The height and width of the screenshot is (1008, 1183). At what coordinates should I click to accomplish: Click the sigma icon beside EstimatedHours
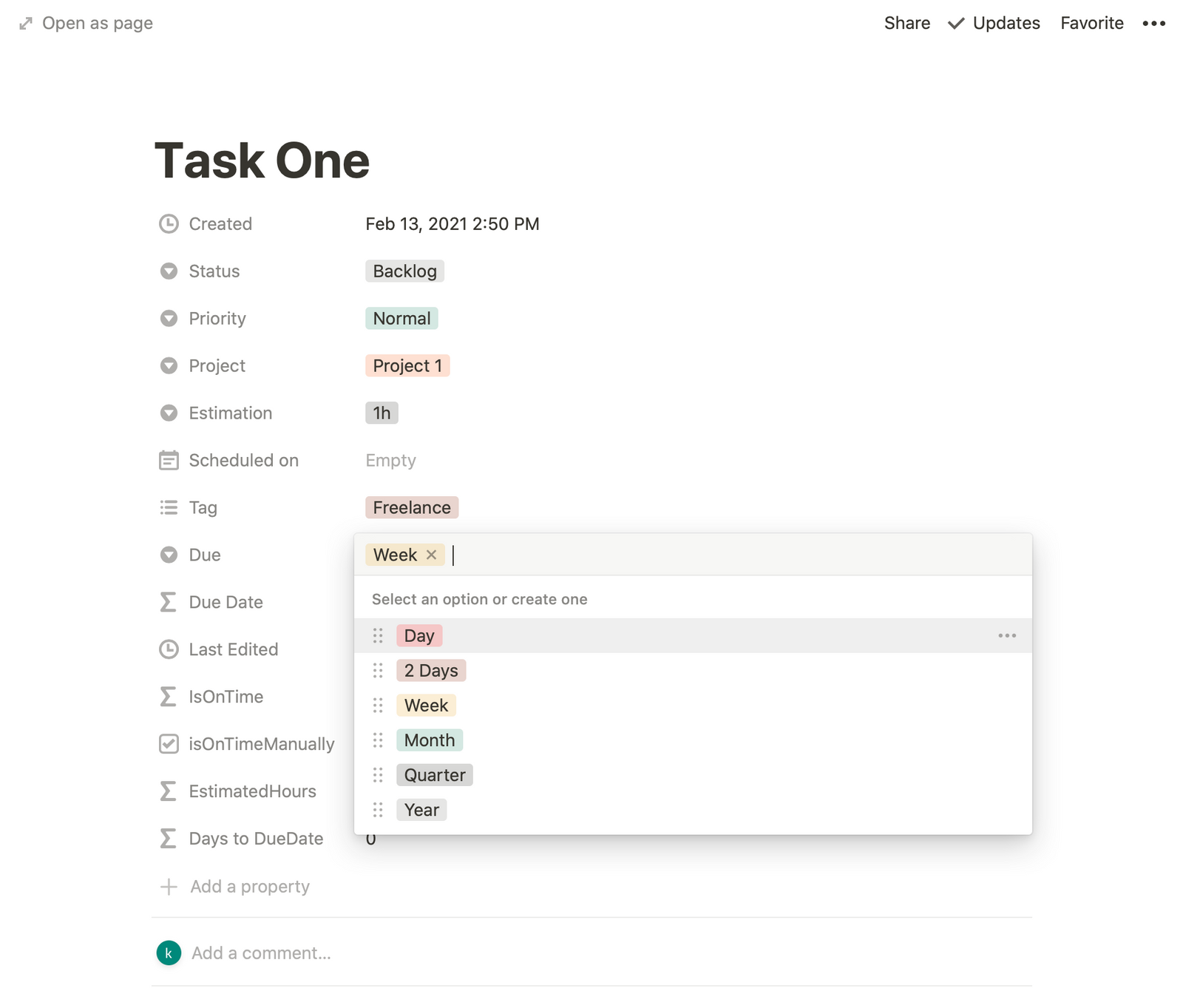click(x=169, y=791)
